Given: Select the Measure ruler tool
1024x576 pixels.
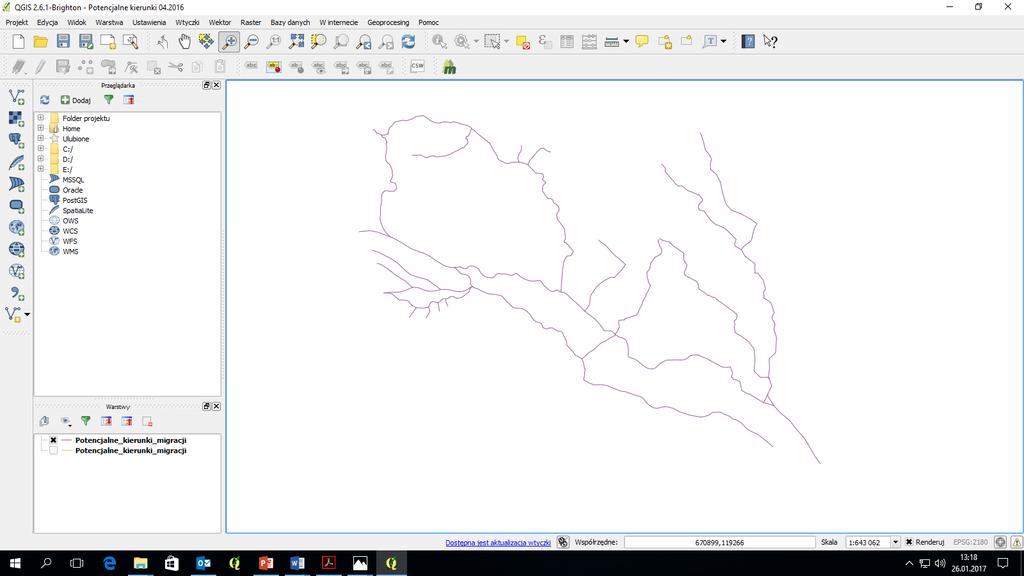Looking at the screenshot, I should point(611,42).
